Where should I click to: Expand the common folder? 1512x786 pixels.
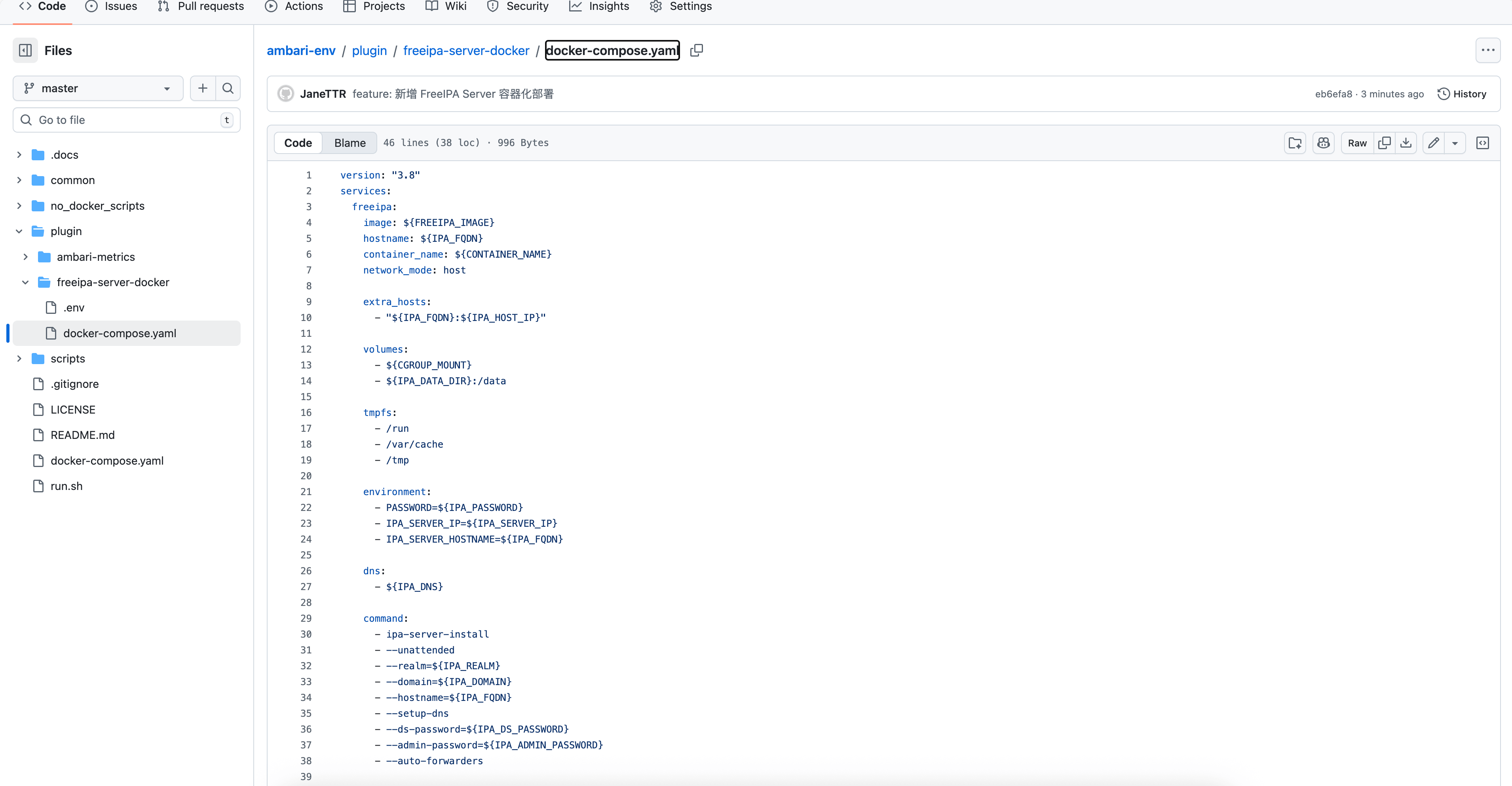(x=19, y=180)
